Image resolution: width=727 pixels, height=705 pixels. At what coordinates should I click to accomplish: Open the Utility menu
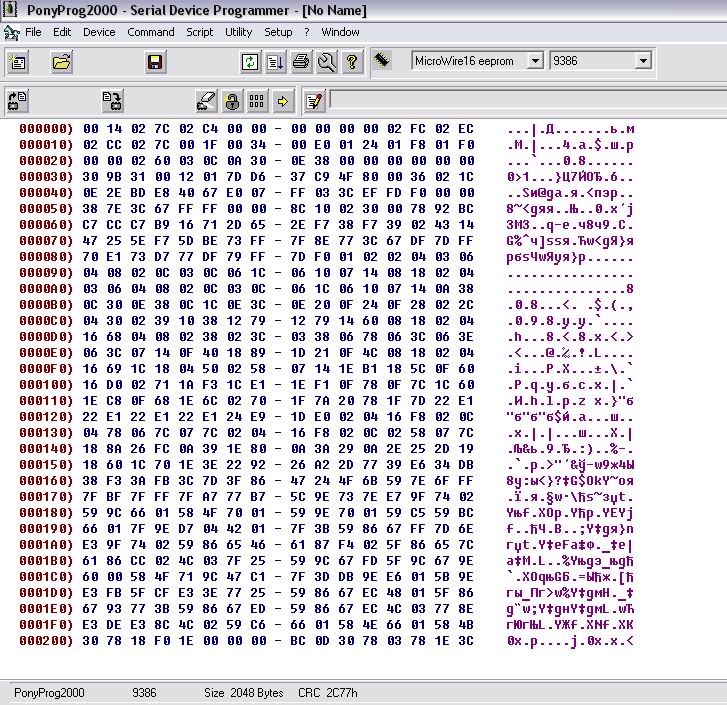[x=238, y=32]
